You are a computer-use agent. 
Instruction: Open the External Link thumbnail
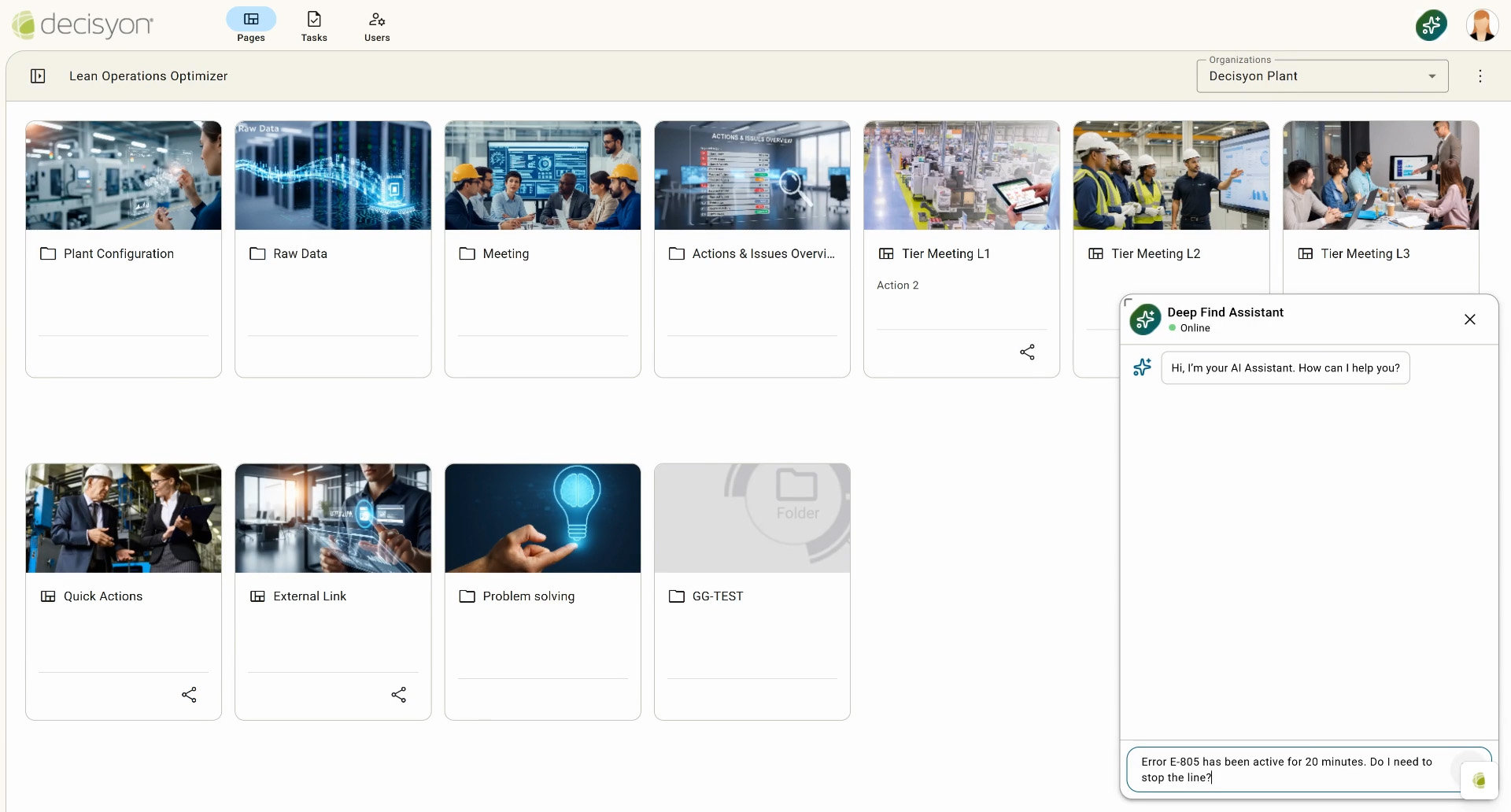(x=333, y=518)
